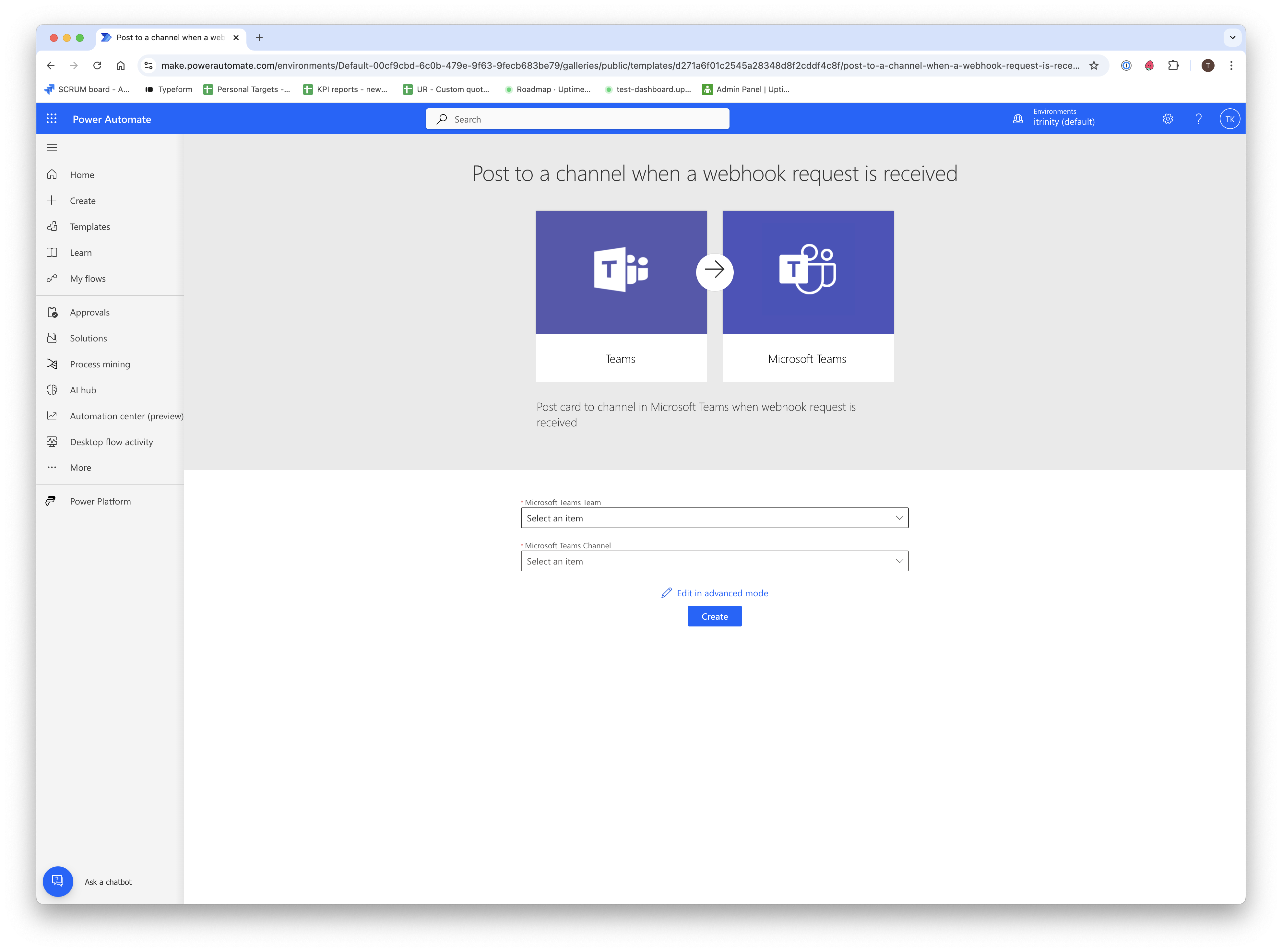Click the Teams connector tile
The width and height of the screenshot is (1282, 952).
click(621, 296)
